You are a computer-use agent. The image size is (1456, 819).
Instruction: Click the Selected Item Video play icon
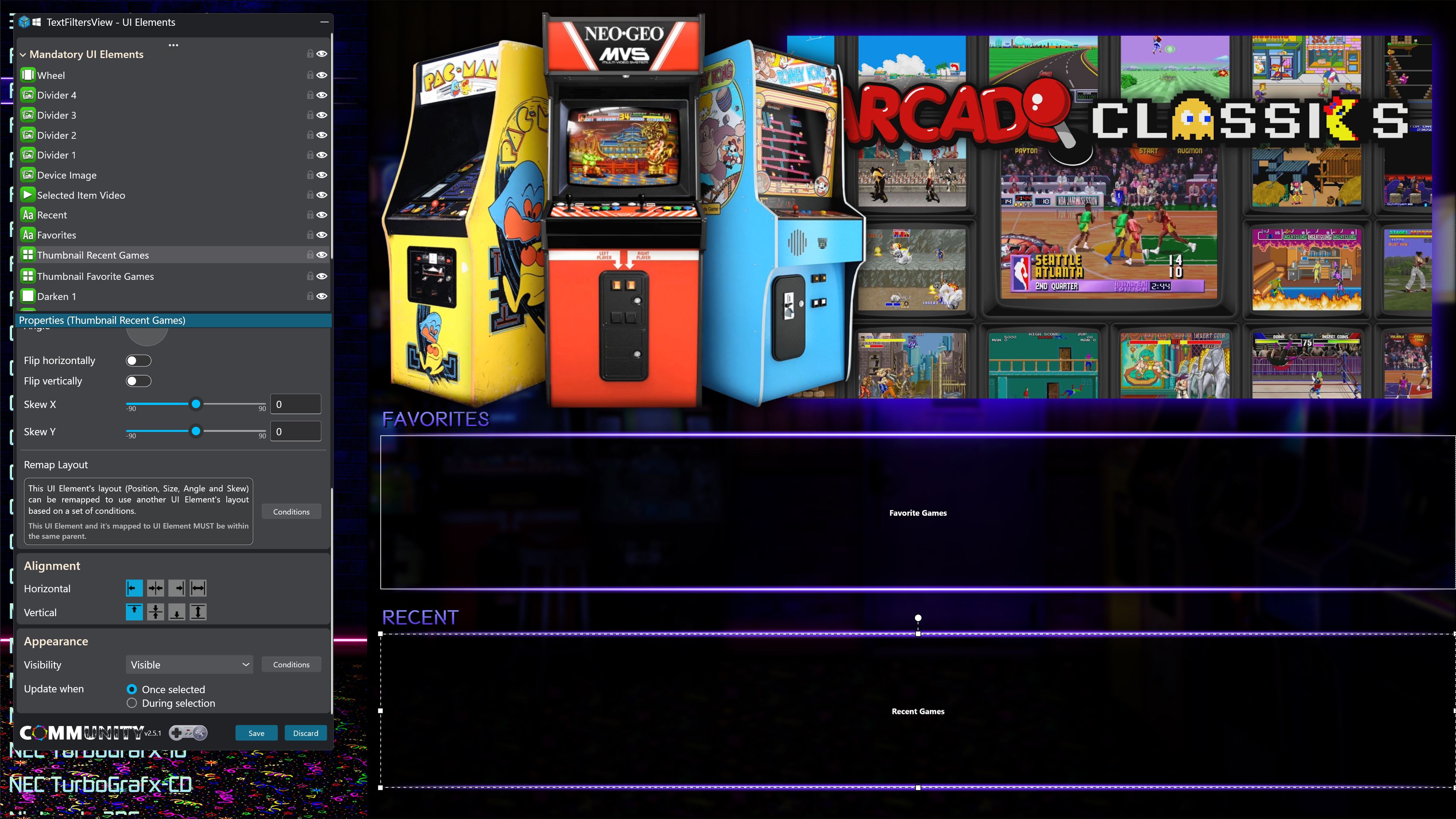[x=28, y=195]
